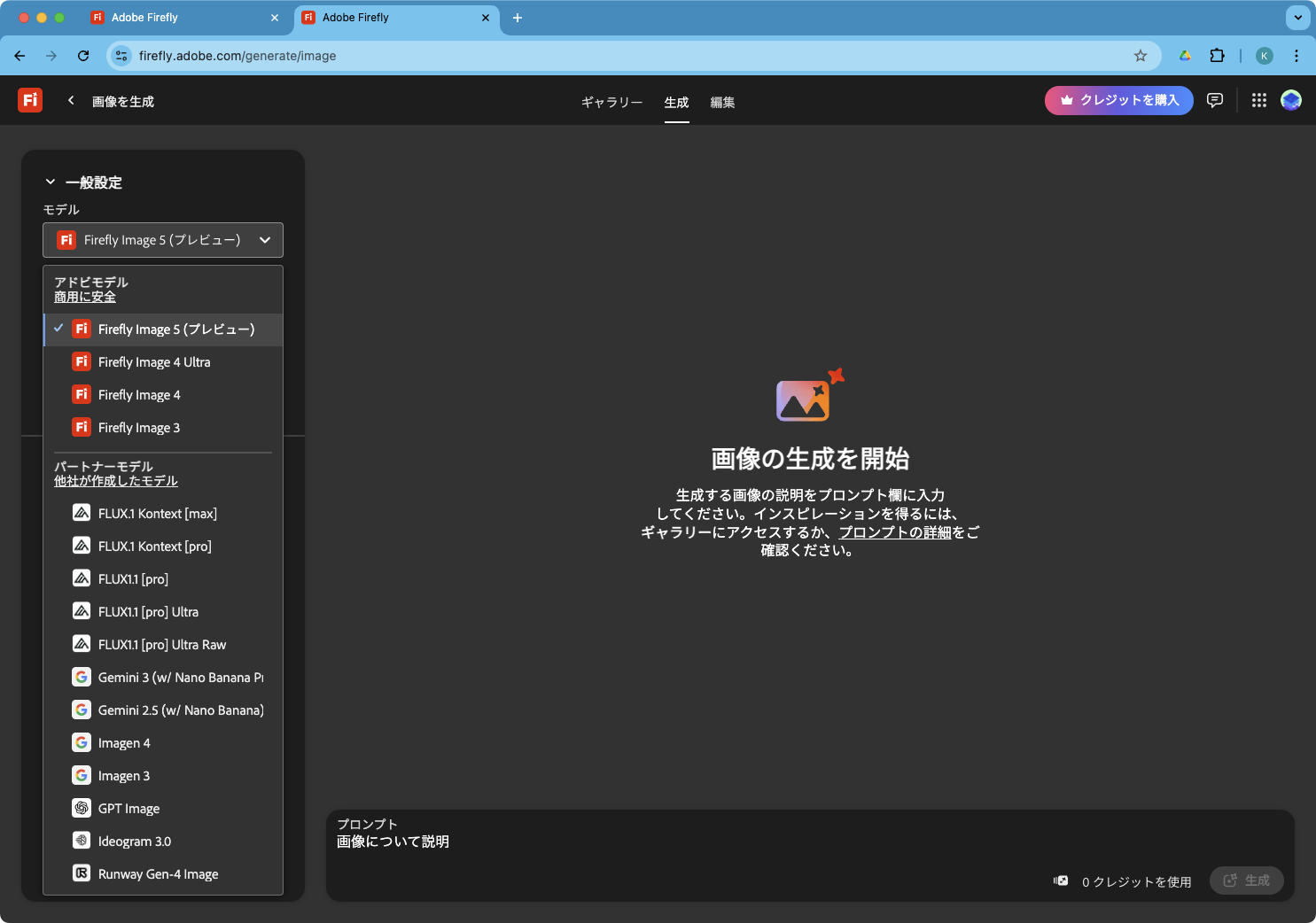
Task: Switch to the ギャラリー tab
Action: (611, 103)
